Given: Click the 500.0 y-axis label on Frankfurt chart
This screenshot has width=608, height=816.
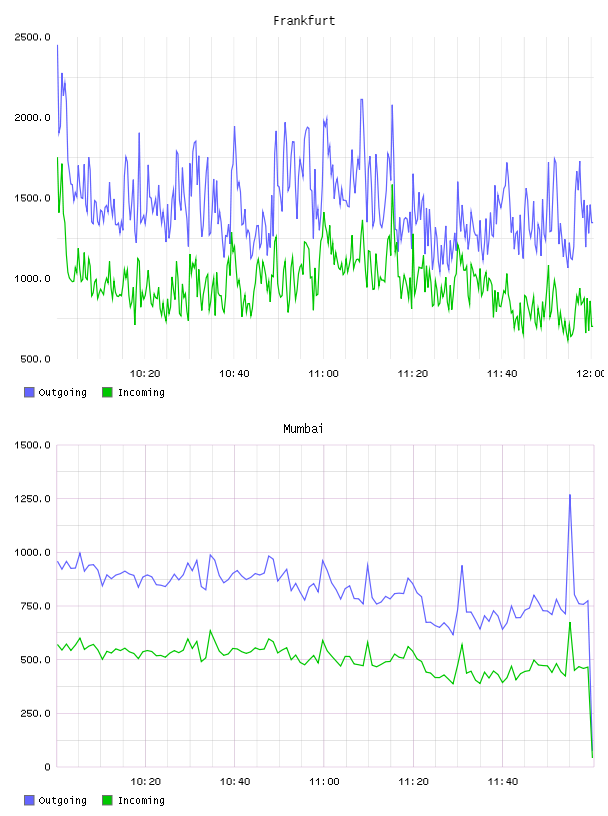Looking at the screenshot, I should coord(35,359).
